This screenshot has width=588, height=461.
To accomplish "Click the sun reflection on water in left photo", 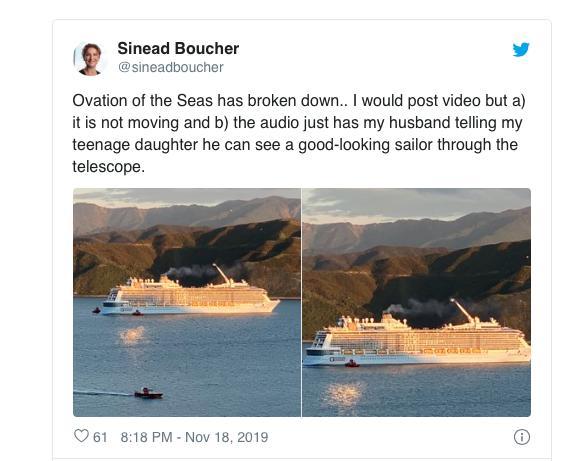I will 132,335.
